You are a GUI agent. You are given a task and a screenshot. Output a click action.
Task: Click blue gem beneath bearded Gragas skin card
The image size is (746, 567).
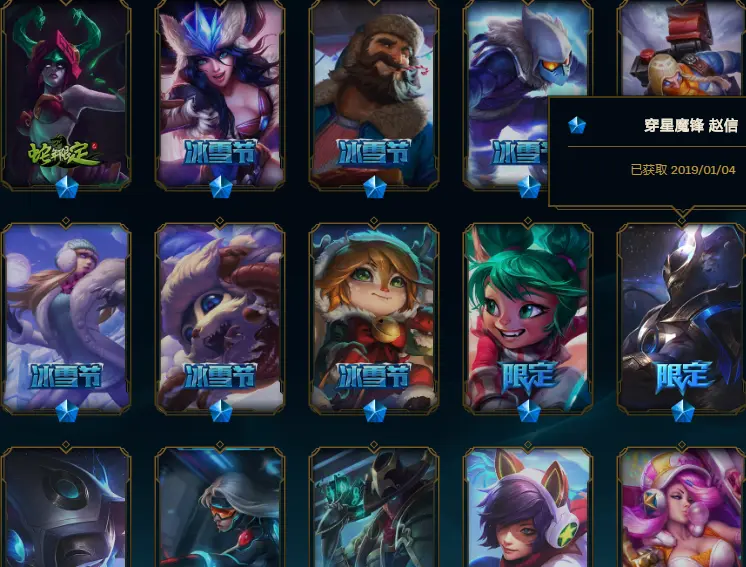point(375,187)
